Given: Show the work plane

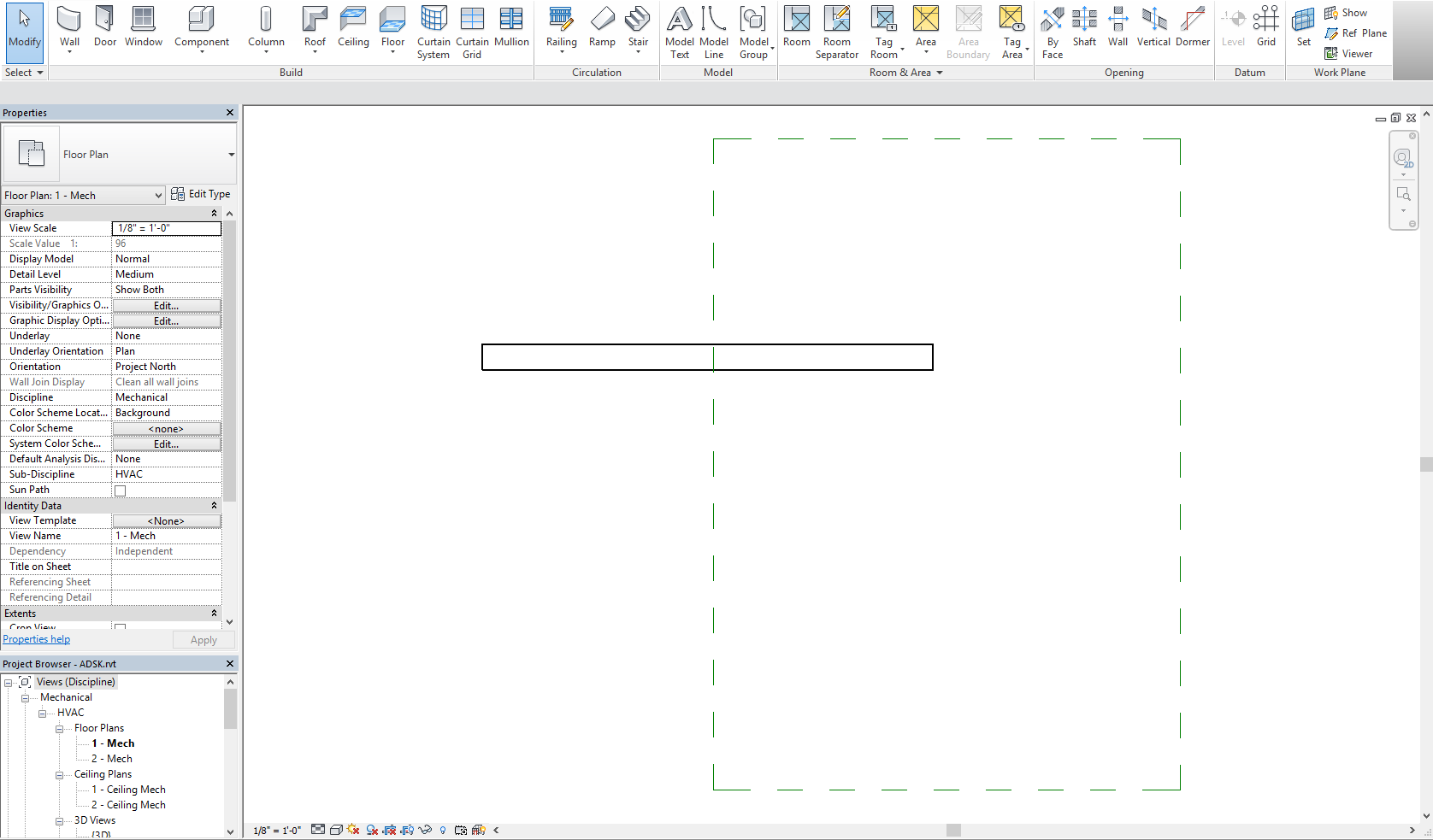Looking at the screenshot, I should point(1346,13).
